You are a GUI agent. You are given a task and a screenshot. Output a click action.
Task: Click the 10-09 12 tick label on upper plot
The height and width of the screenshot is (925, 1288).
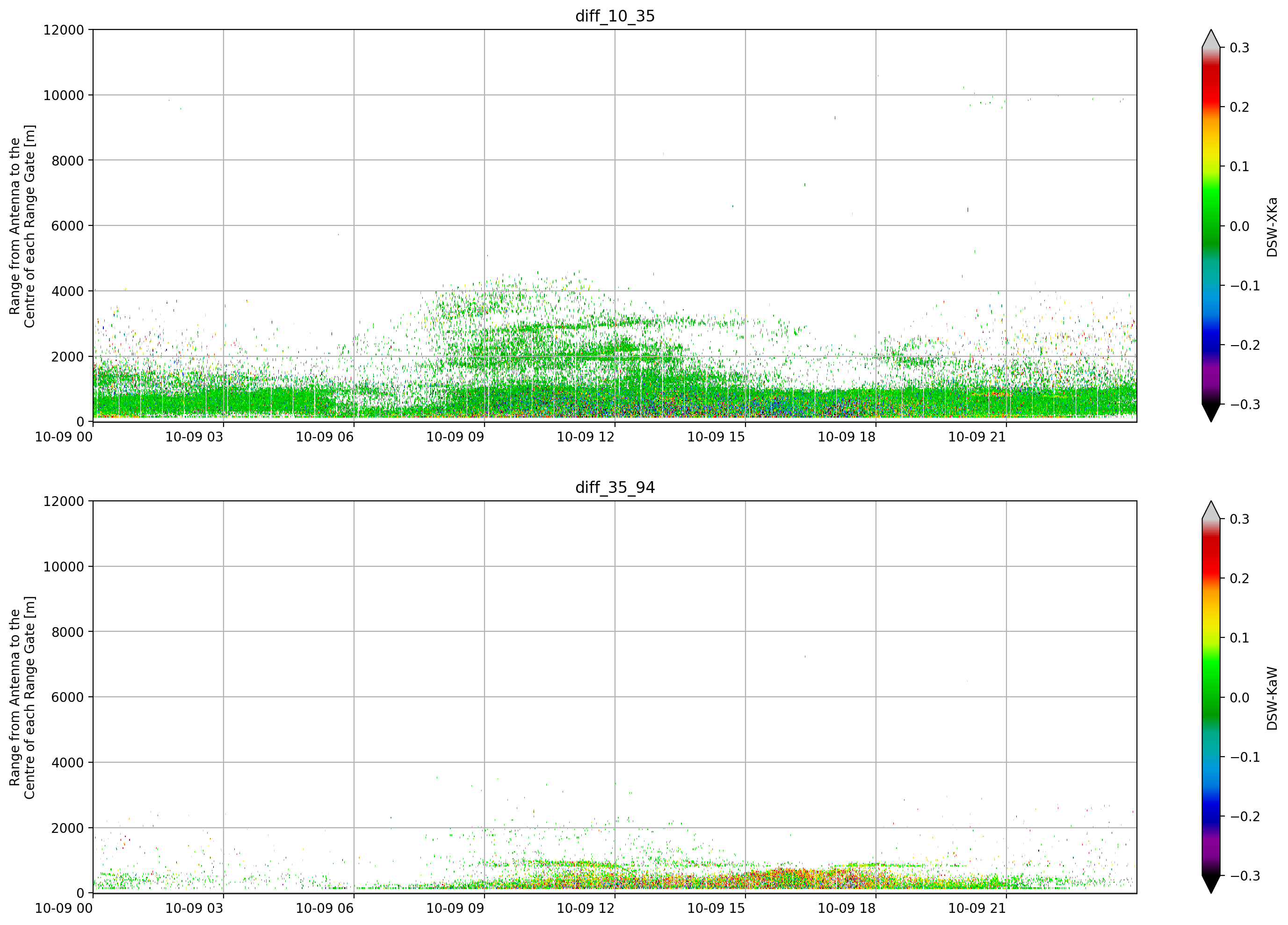tap(586, 437)
